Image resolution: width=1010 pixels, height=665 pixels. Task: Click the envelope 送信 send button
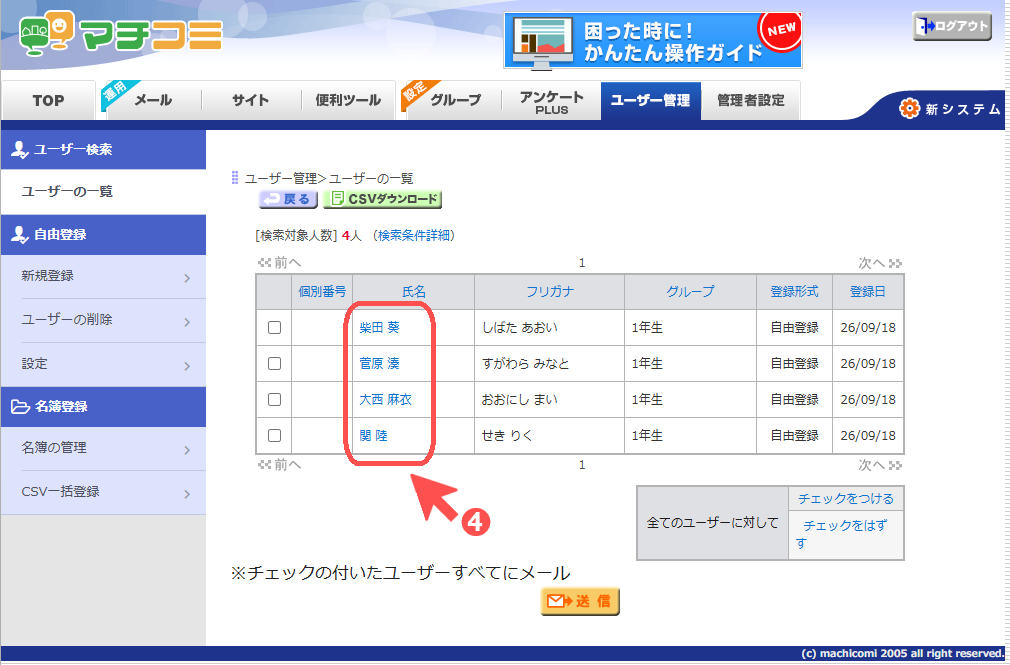click(x=580, y=601)
